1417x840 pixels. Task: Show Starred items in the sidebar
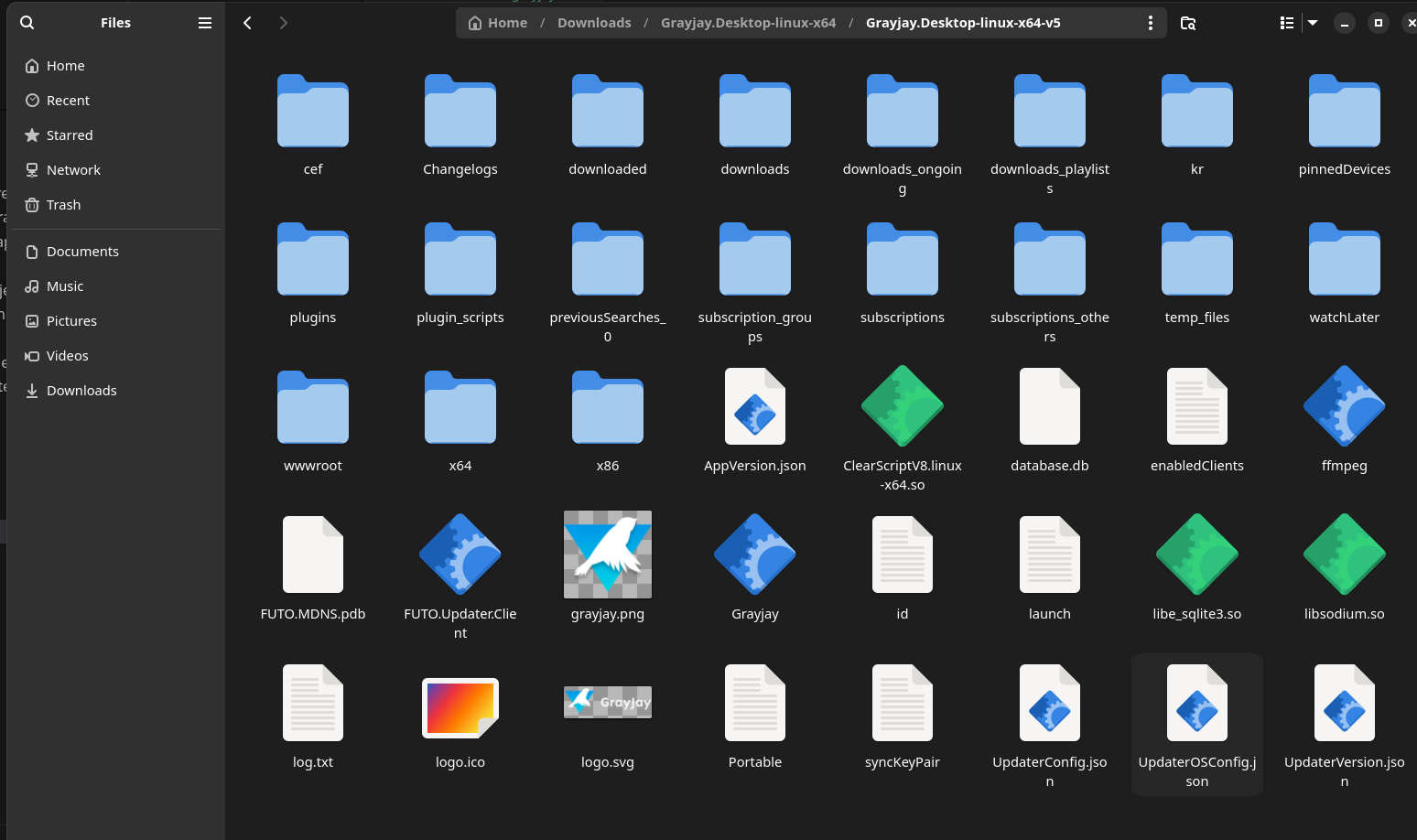[116, 135]
